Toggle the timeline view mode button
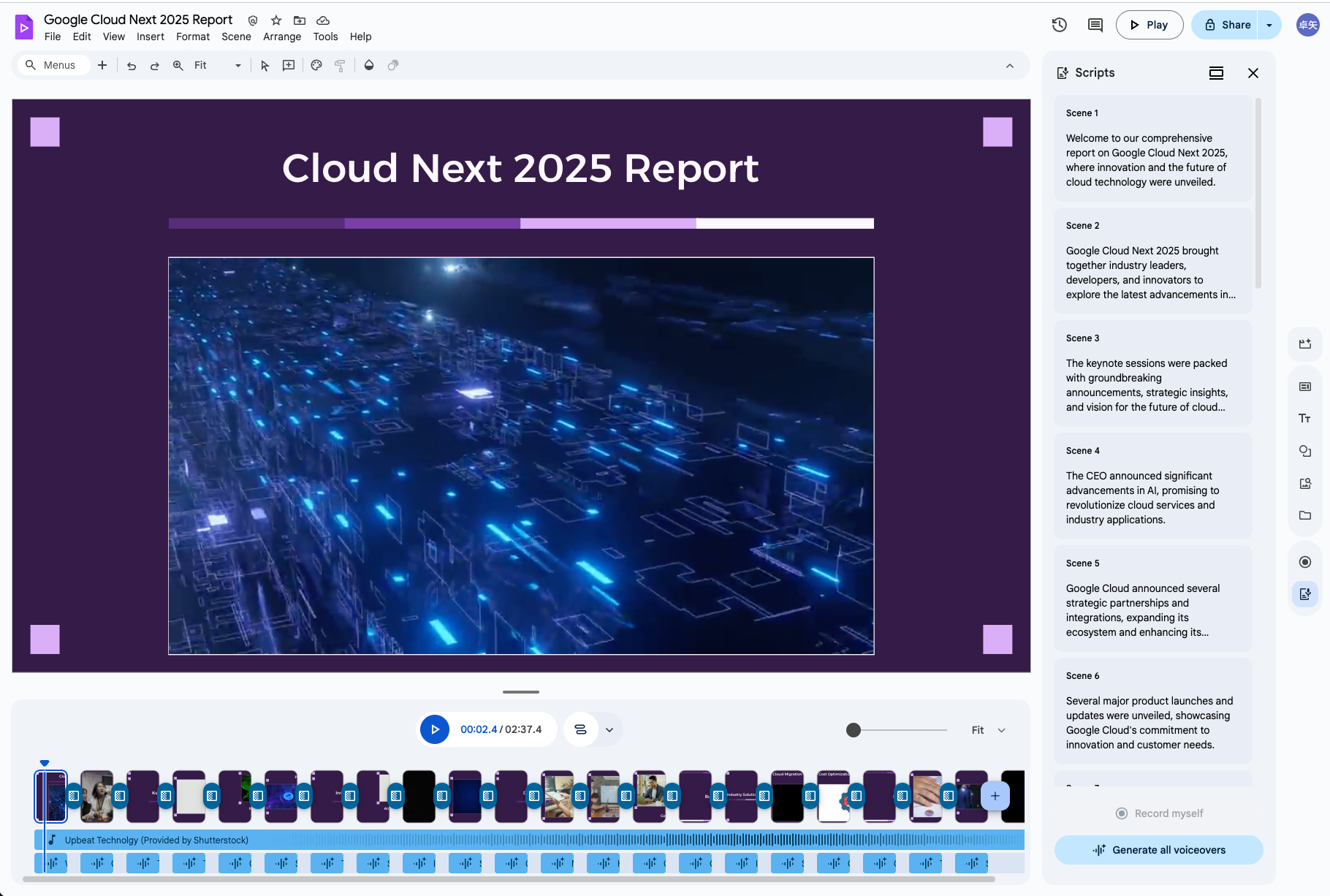 point(581,729)
